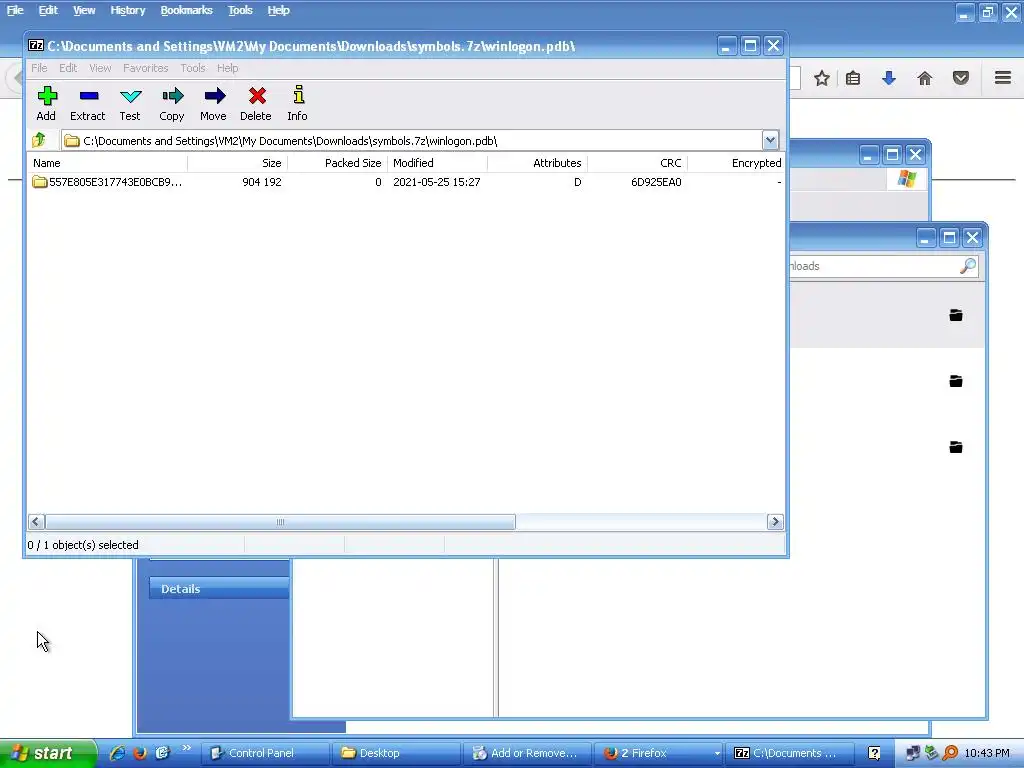This screenshot has width=1024, height=768.
Task: Switch to Desktop taskbar button
Action: coord(396,753)
